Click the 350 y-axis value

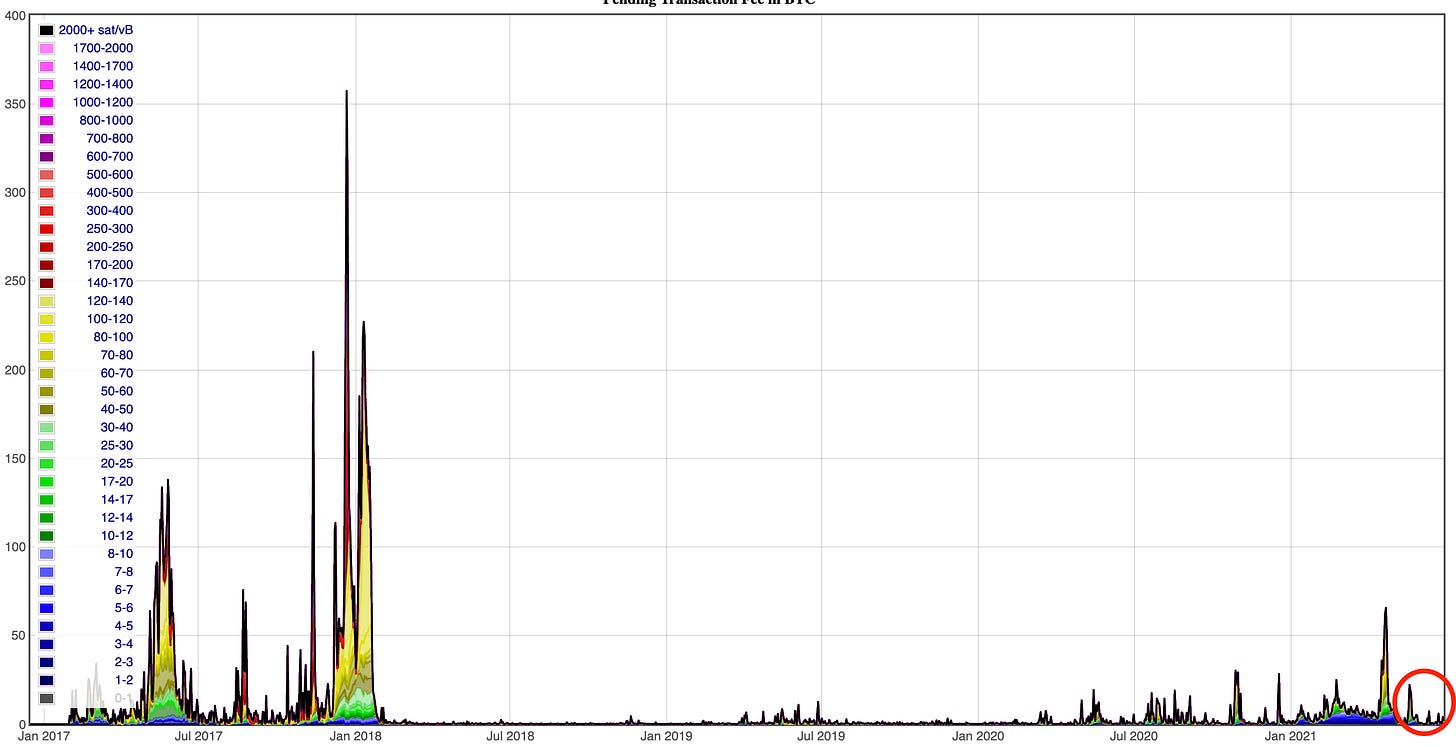(15, 103)
